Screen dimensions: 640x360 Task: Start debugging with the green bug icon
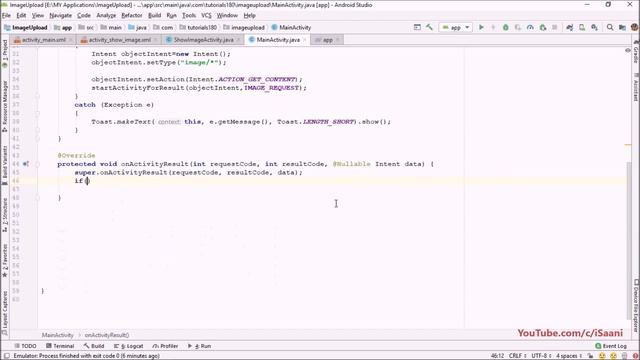click(506, 27)
